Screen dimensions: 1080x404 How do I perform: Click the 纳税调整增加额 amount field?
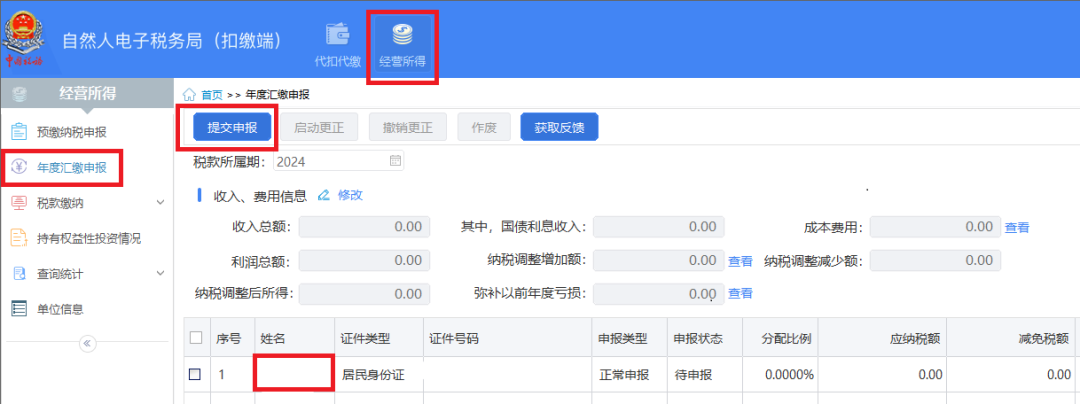tap(658, 260)
